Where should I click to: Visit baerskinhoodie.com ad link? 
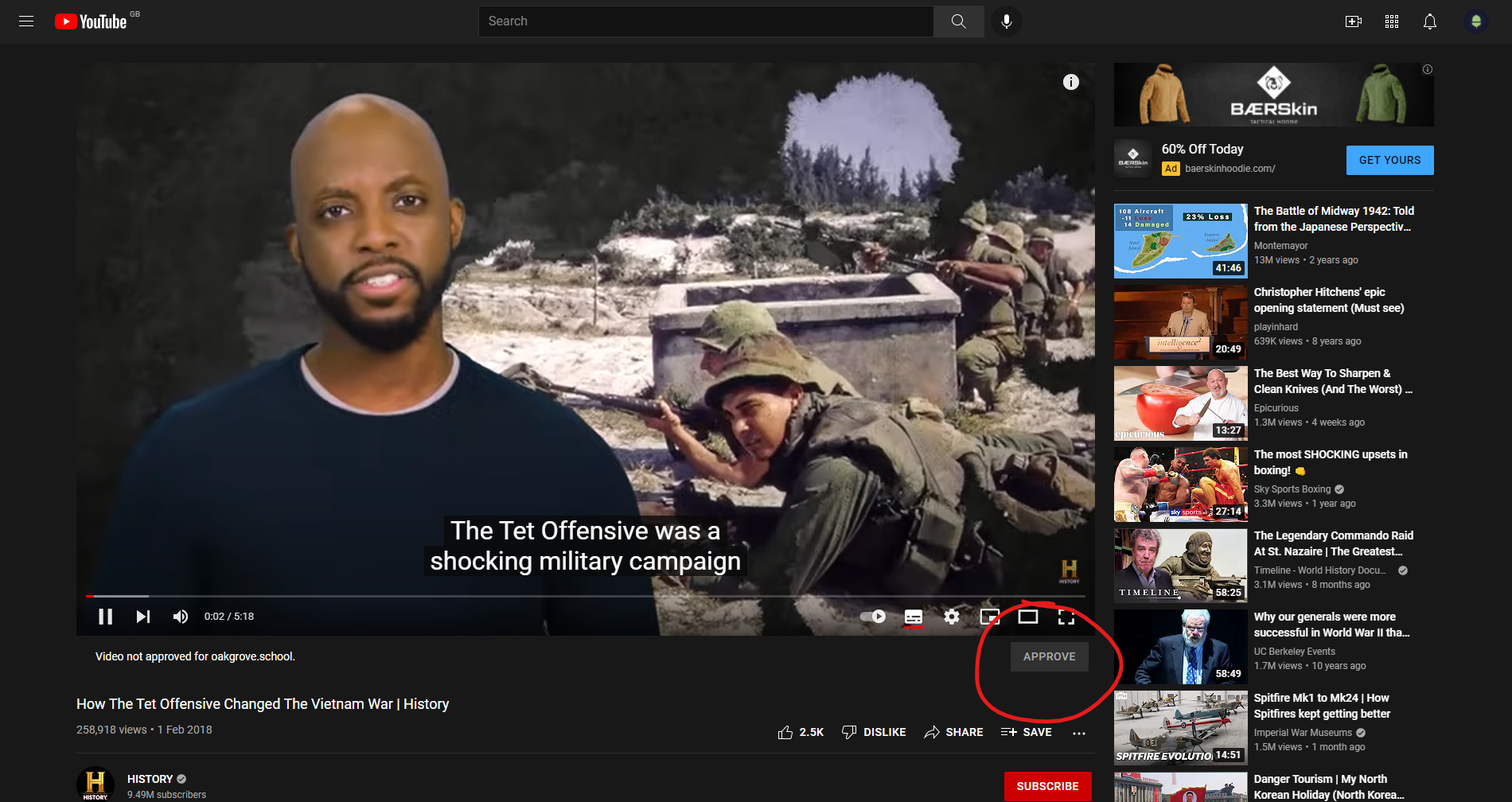[x=1229, y=169]
